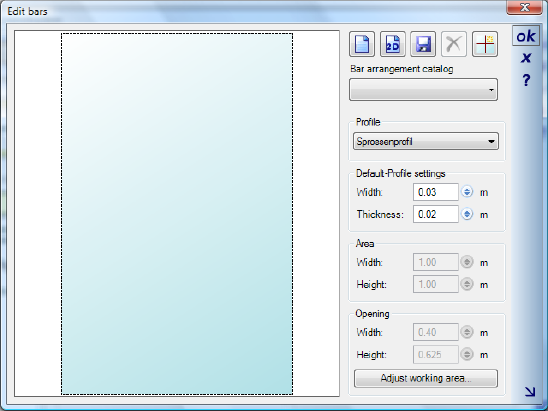The height and width of the screenshot is (411, 548).
Task: Click the Adjust working area button
Action: [426, 378]
